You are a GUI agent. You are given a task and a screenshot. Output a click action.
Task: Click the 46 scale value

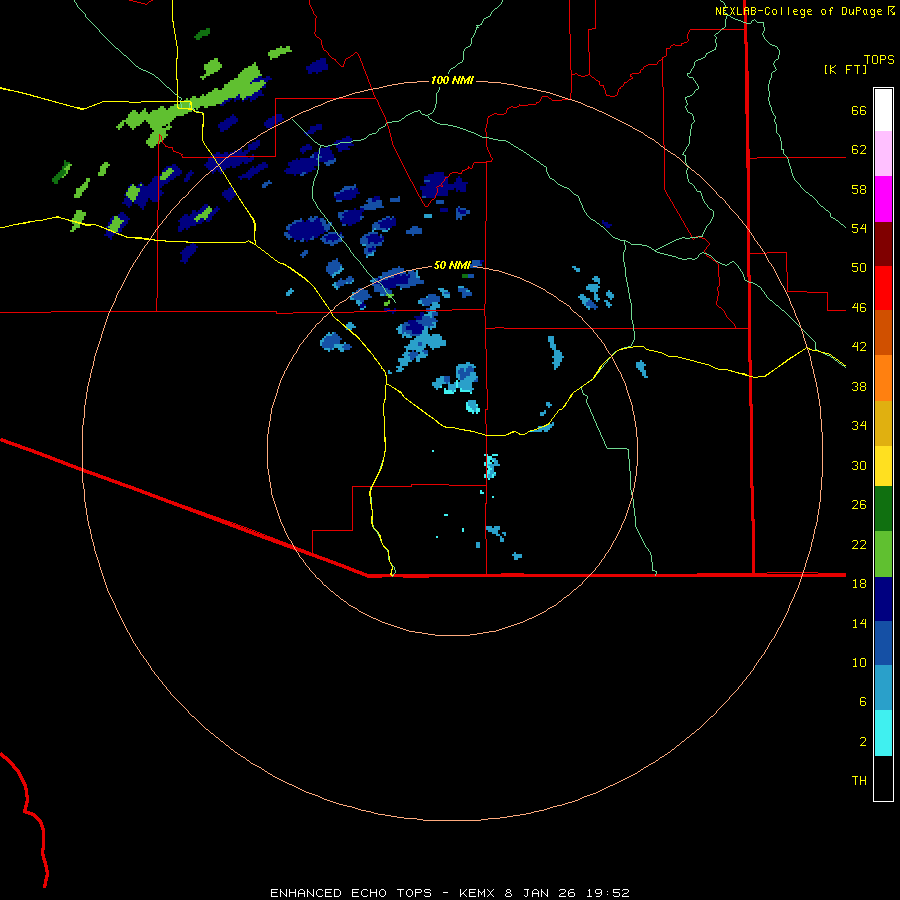click(x=859, y=307)
